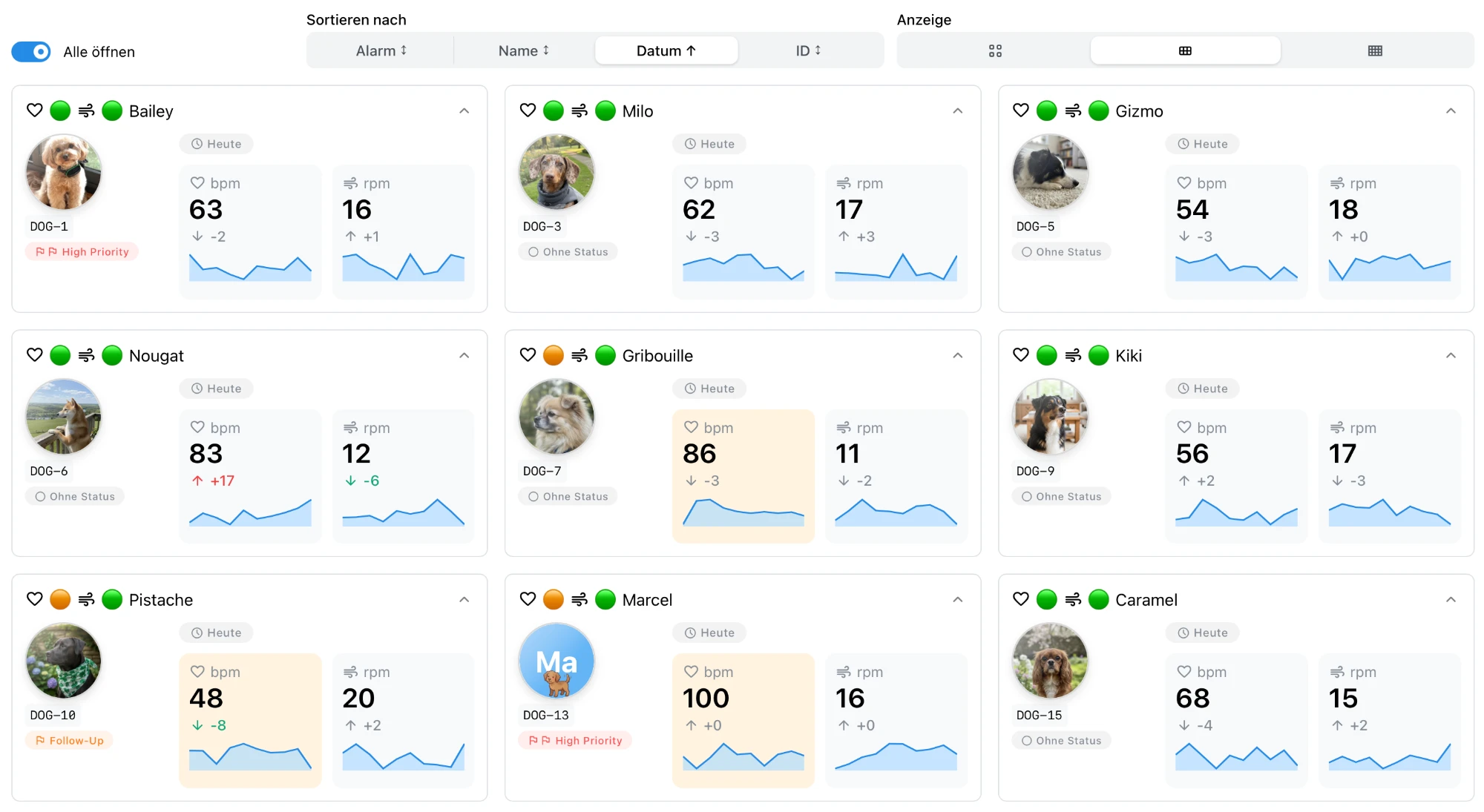Screen dimensions: 1484x812
Task: Sort cards by Name
Action: point(524,50)
